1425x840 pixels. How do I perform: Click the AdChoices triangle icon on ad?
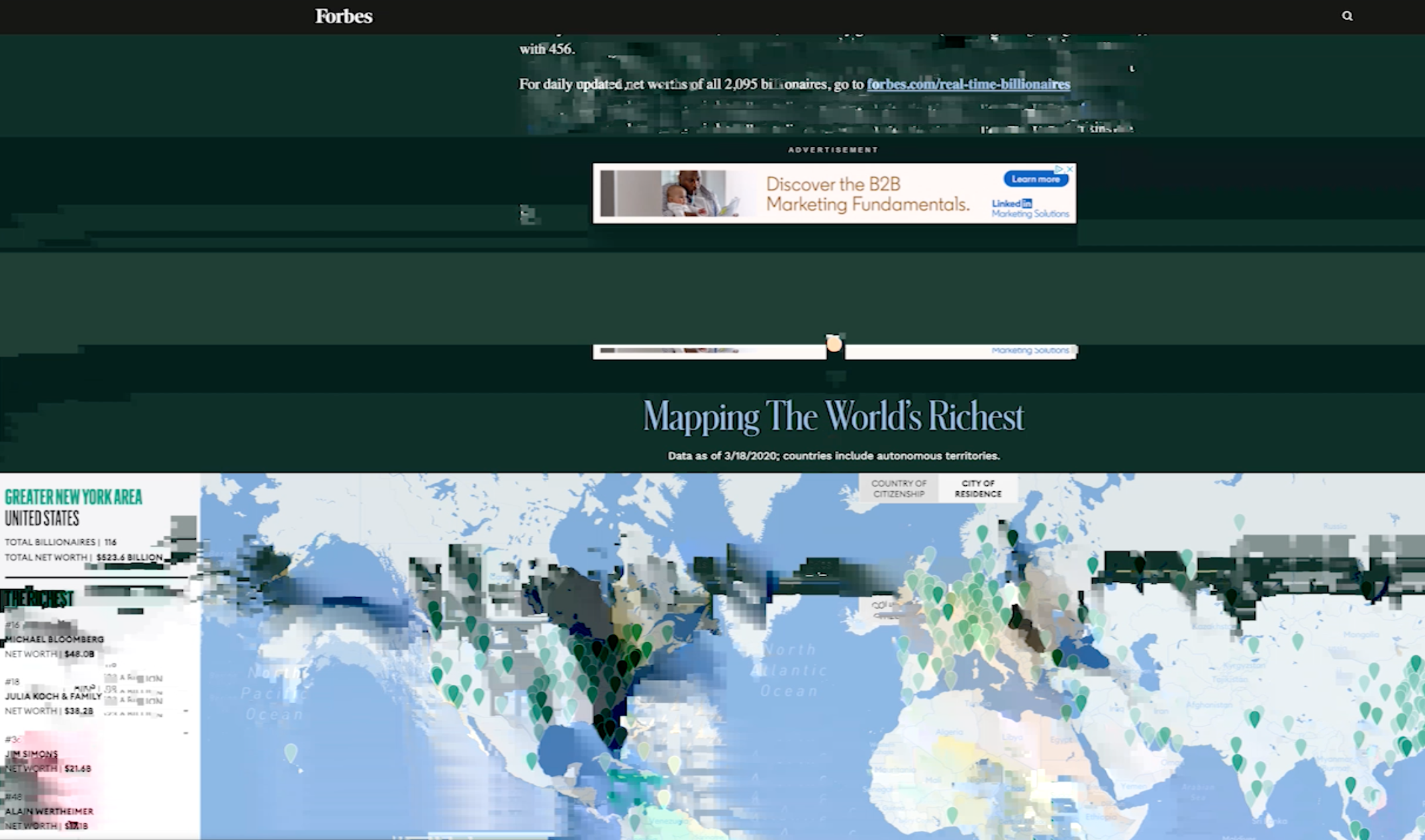[1059, 169]
